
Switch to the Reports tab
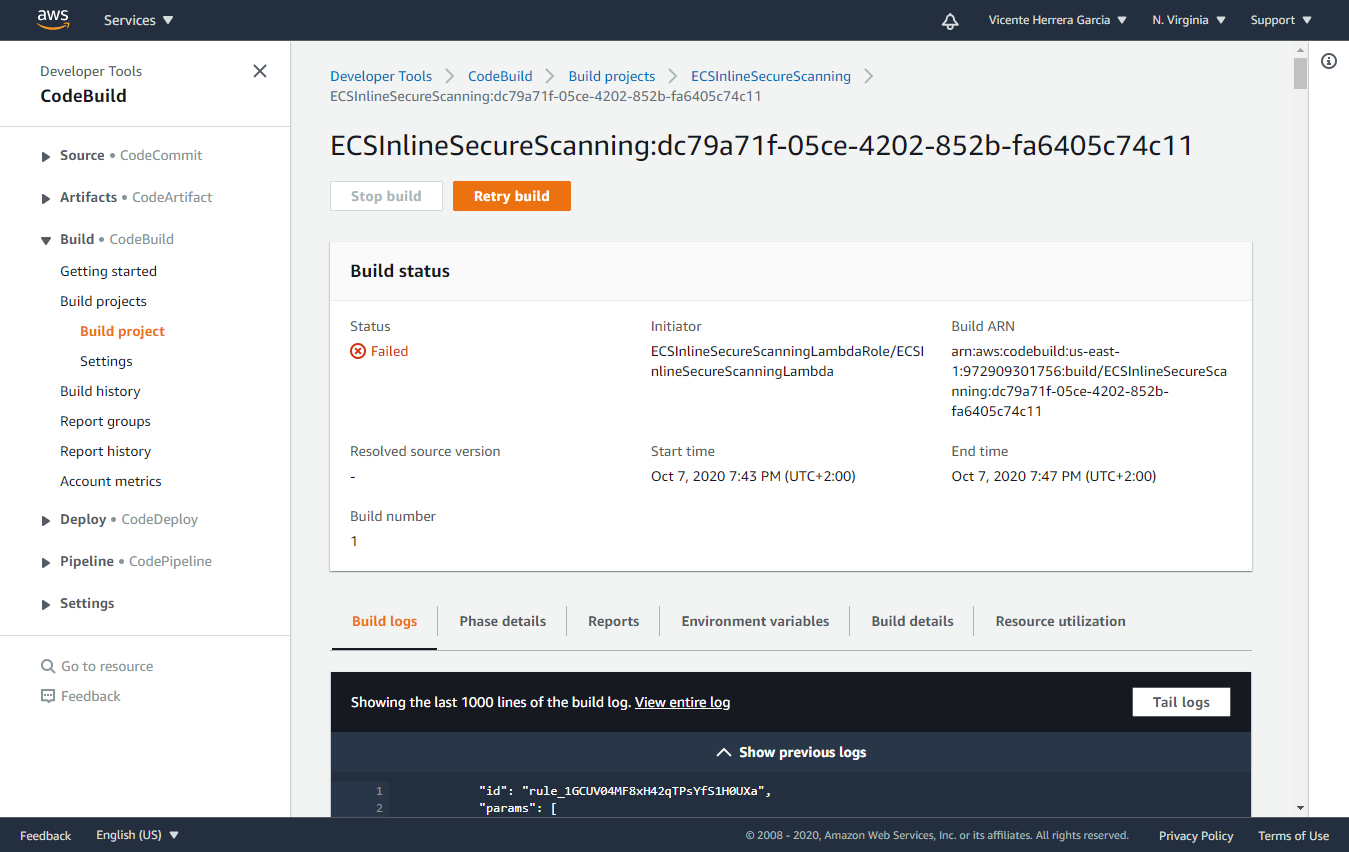pyautogui.click(x=613, y=621)
